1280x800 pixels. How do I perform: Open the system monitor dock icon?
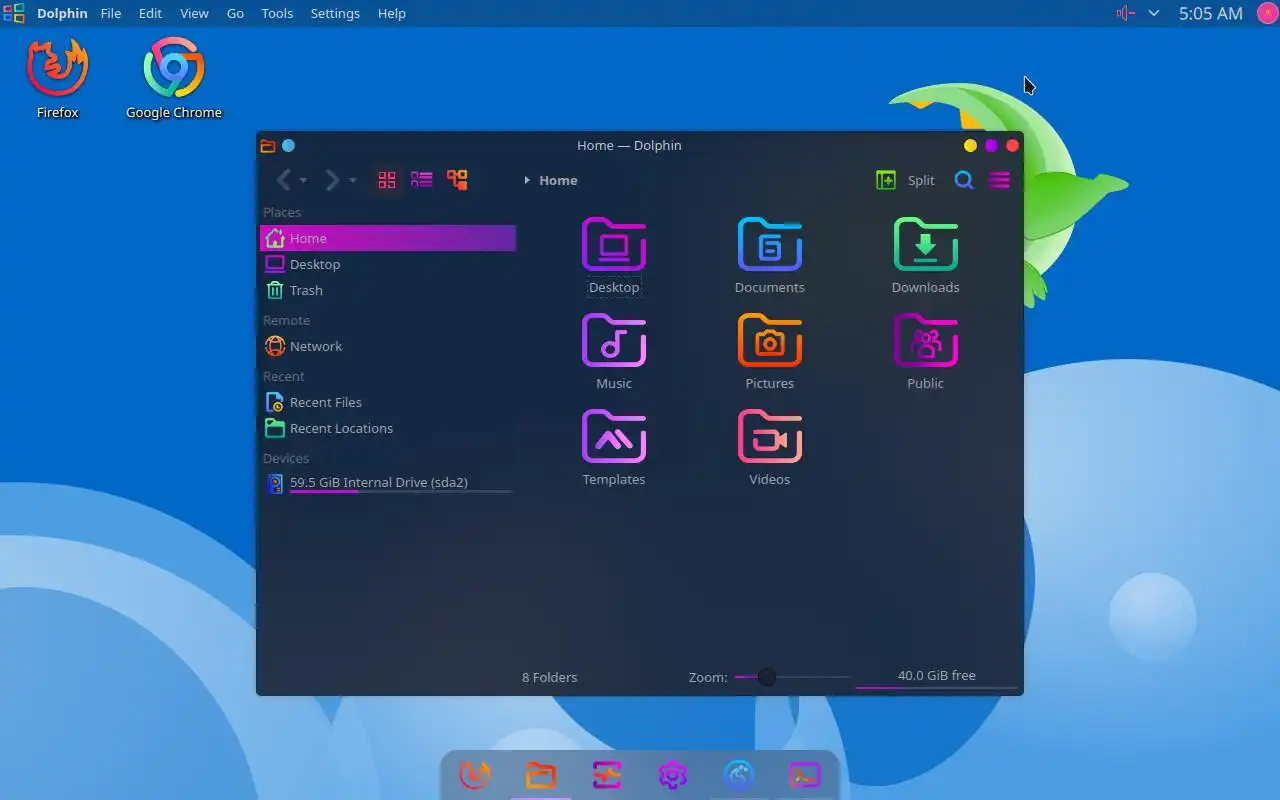click(x=607, y=775)
